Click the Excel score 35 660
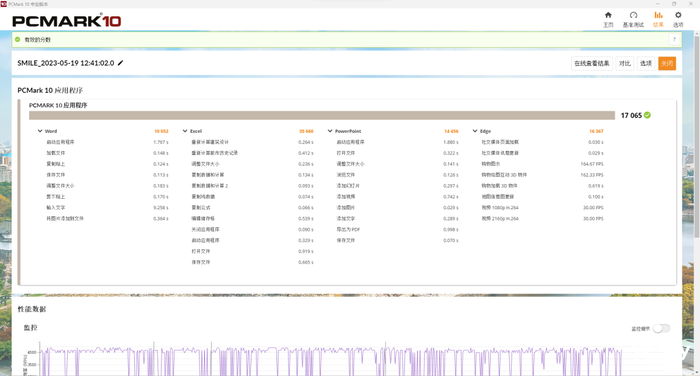The width and height of the screenshot is (700, 376). (306, 131)
